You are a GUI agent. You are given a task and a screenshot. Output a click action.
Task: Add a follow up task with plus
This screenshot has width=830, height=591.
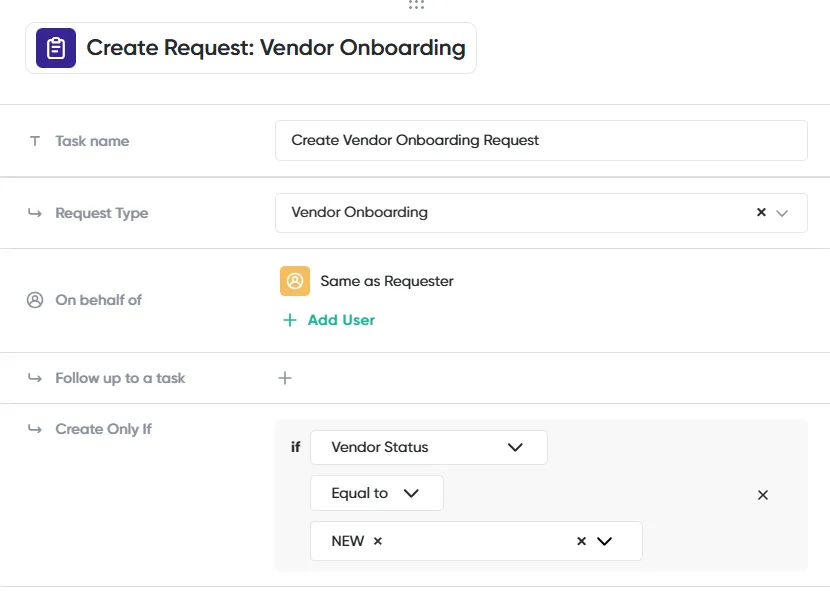point(285,378)
